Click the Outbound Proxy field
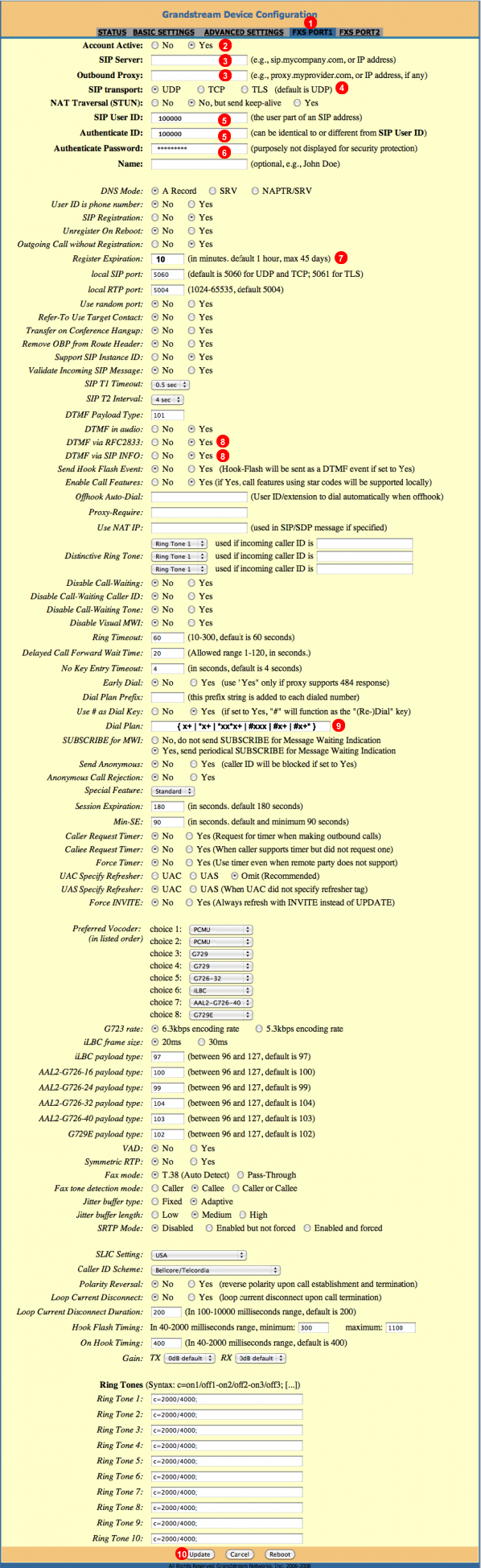Screen dimensions: 481x1568 199,75
